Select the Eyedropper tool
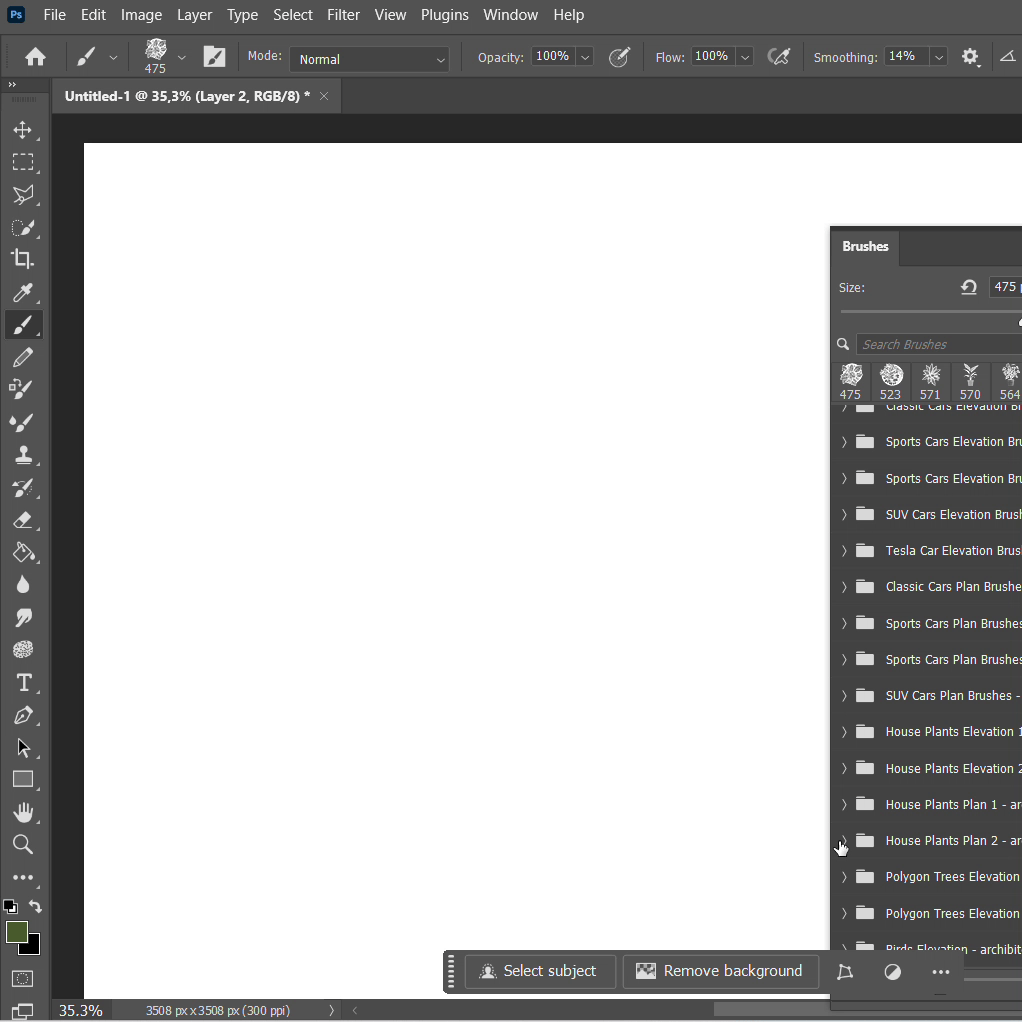 tap(23, 292)
